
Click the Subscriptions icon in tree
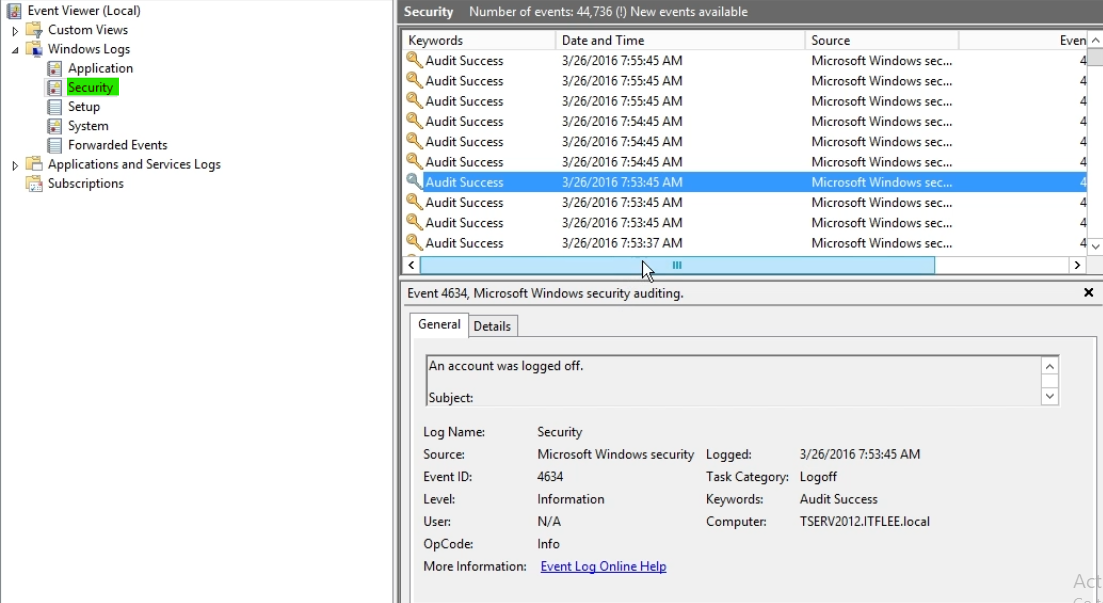(x=35, y=184)
